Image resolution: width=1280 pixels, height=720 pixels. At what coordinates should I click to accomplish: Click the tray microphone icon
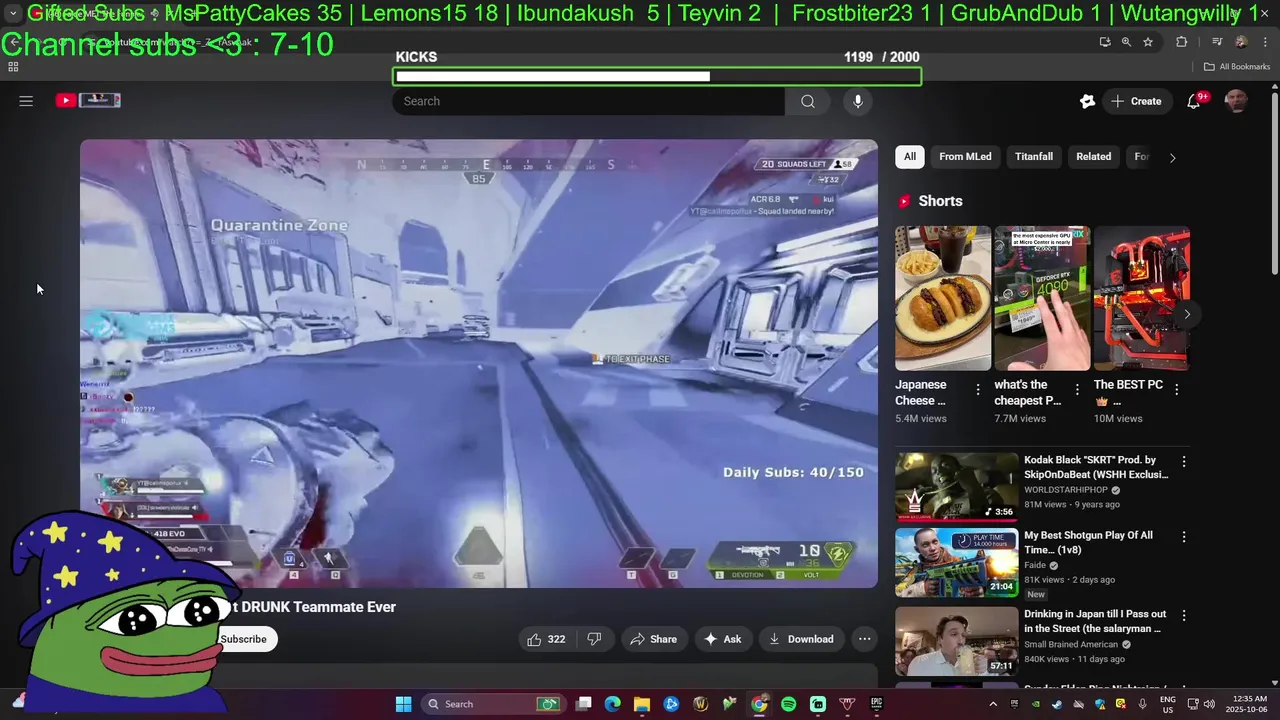tap(1142, 704)
